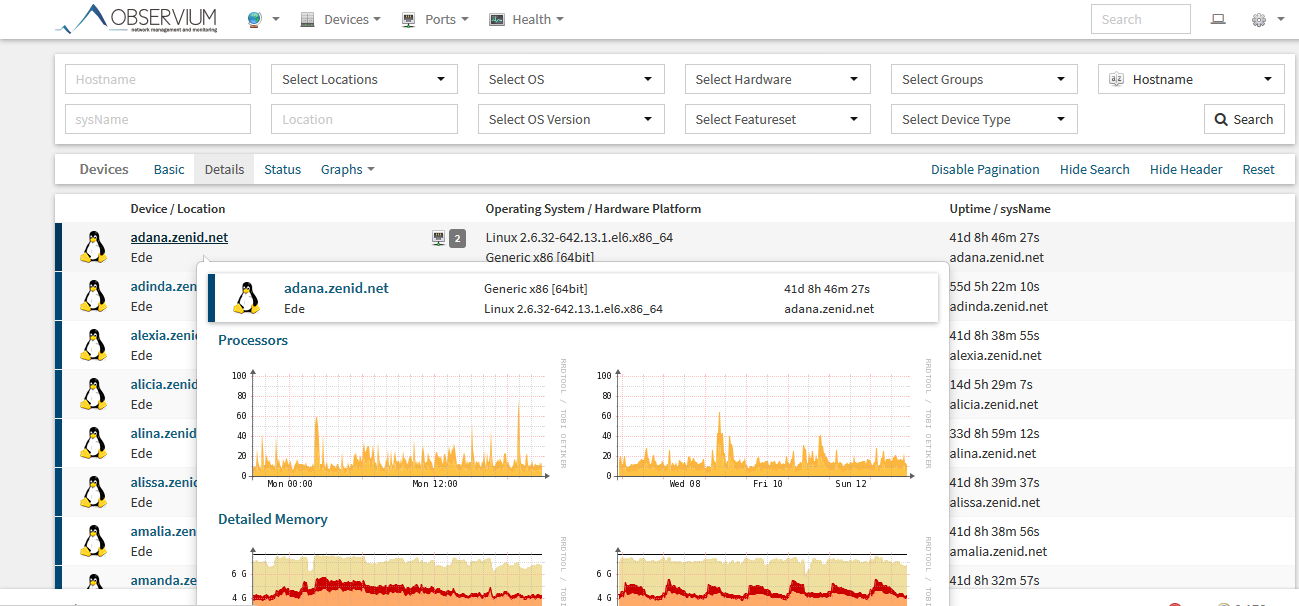1299x606 pixels.
Task: Open the Ports navigation menu
Action: coord(434,19)
